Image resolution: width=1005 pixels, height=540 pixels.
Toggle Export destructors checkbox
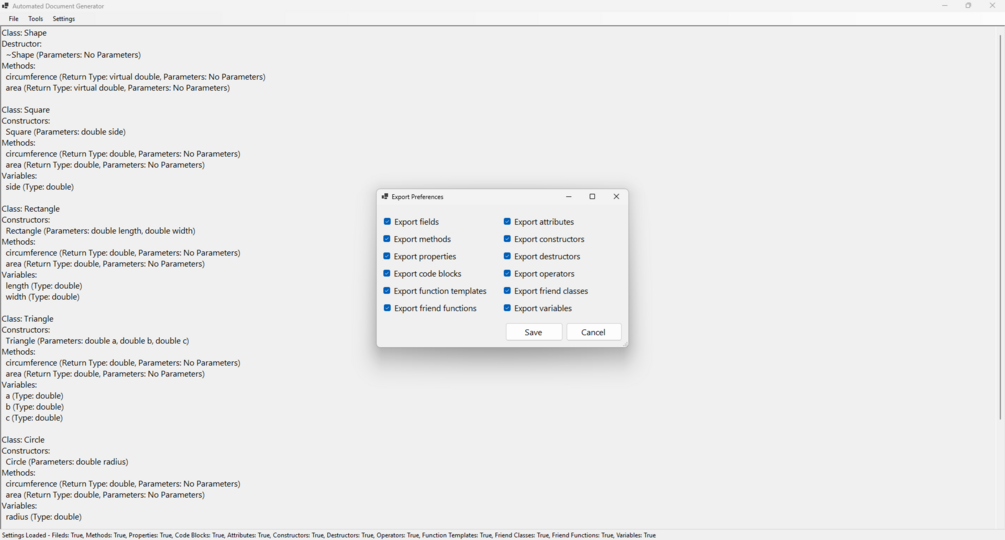coord(507,256)
